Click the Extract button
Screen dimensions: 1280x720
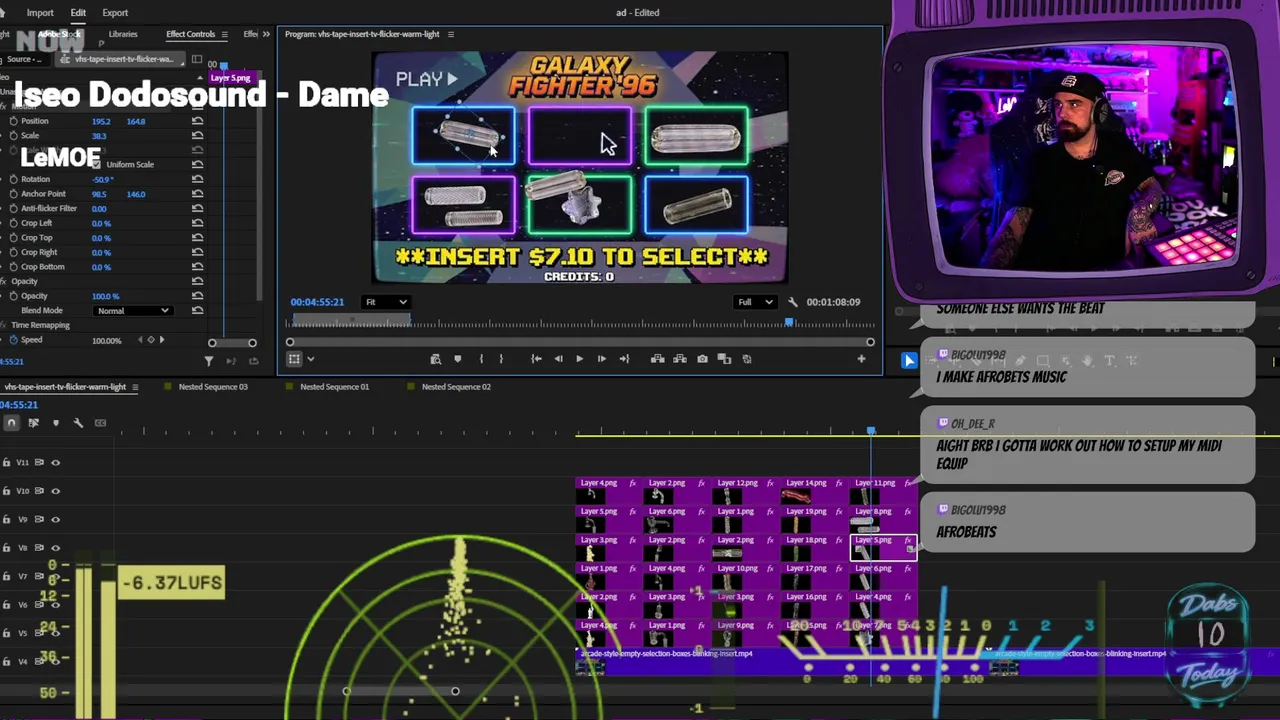coord(680,359)
